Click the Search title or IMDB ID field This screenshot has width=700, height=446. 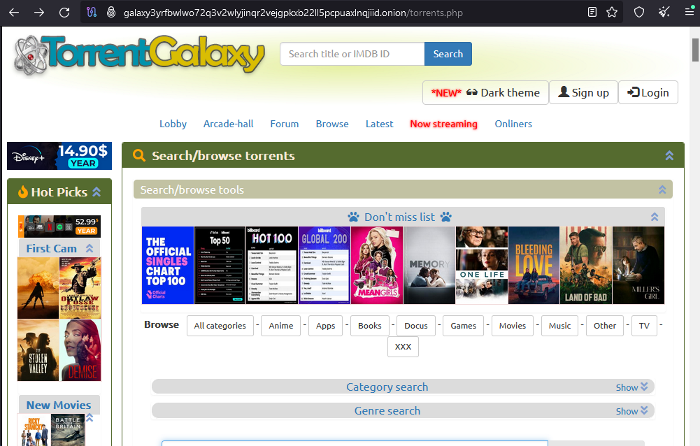[x=352, y=54]
